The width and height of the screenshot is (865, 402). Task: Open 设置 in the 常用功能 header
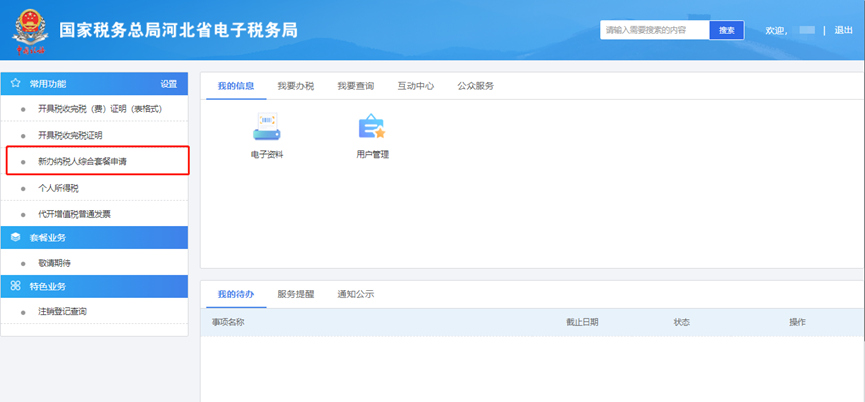click(169, 84)
